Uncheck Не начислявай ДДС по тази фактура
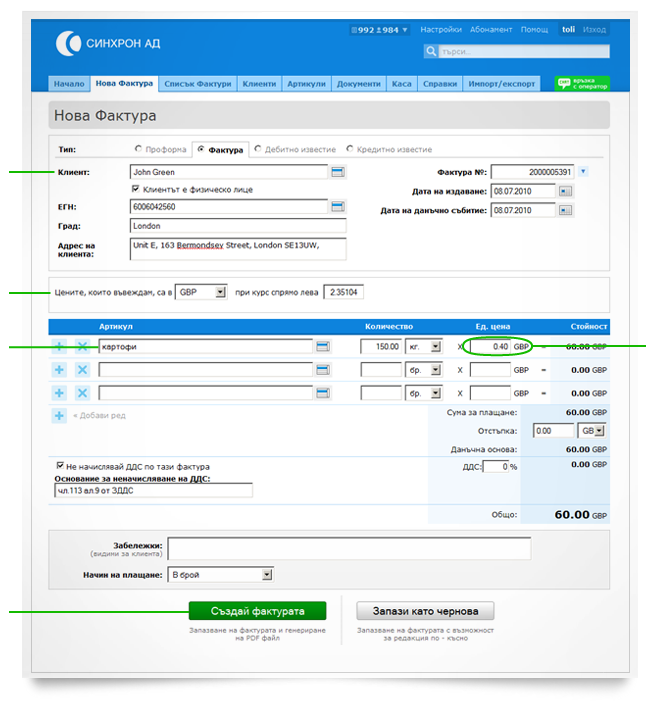The image size is (658, 702). click(60, 466)
